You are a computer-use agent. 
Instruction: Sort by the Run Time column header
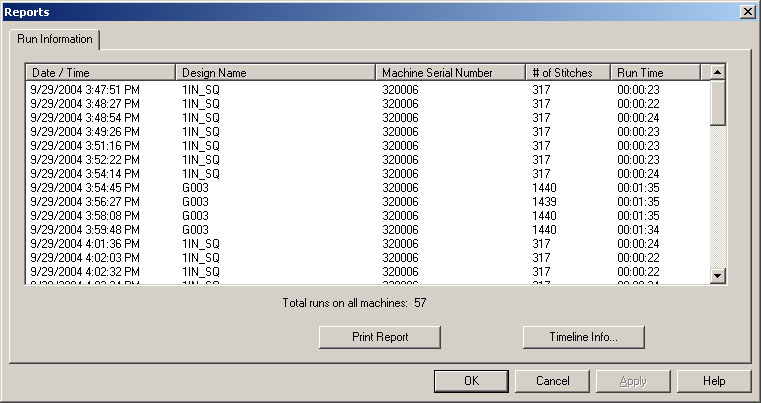click(x=656, y=73)
